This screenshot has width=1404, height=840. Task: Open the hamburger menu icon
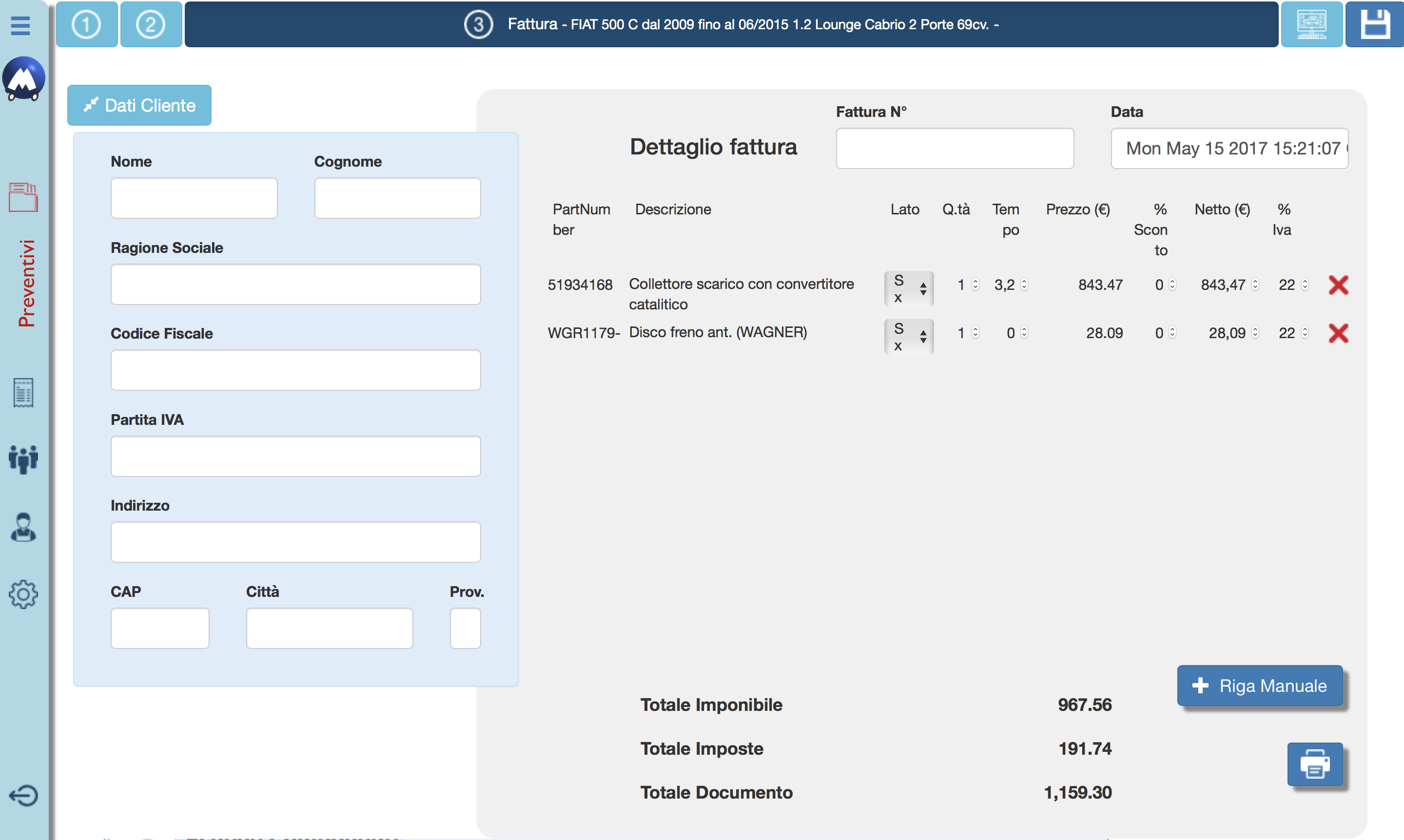[x=20, y=25]
